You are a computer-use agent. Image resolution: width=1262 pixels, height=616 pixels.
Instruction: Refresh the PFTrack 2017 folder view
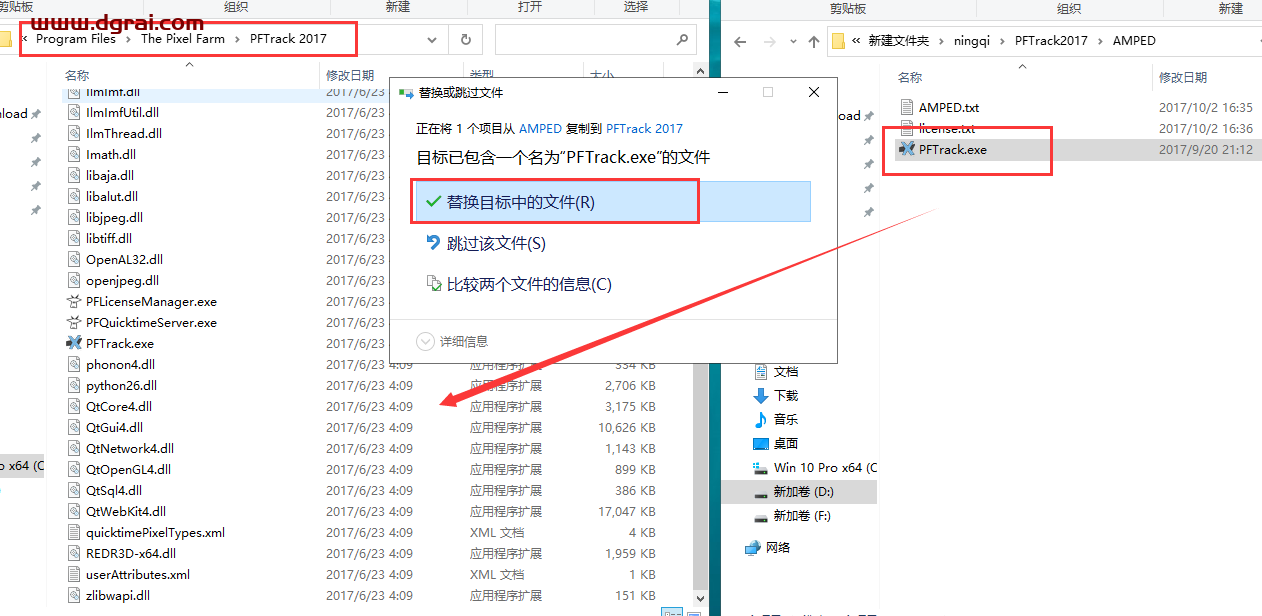click(465, 40)
